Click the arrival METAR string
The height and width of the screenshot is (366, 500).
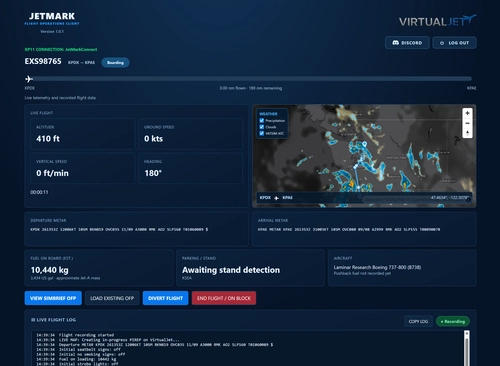pyautogui.click(x=349, y=229)
